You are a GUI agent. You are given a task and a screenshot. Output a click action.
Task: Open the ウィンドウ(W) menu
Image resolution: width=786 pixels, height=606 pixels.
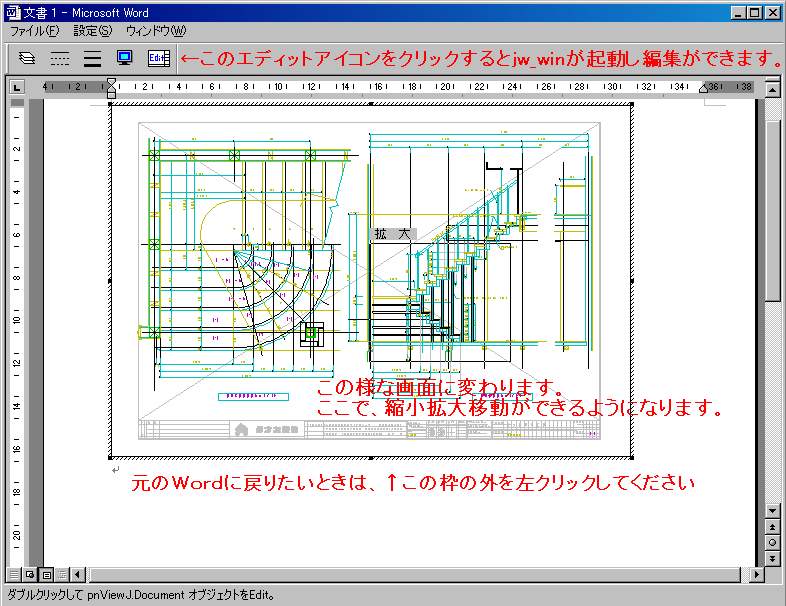(x=156, y=31)
